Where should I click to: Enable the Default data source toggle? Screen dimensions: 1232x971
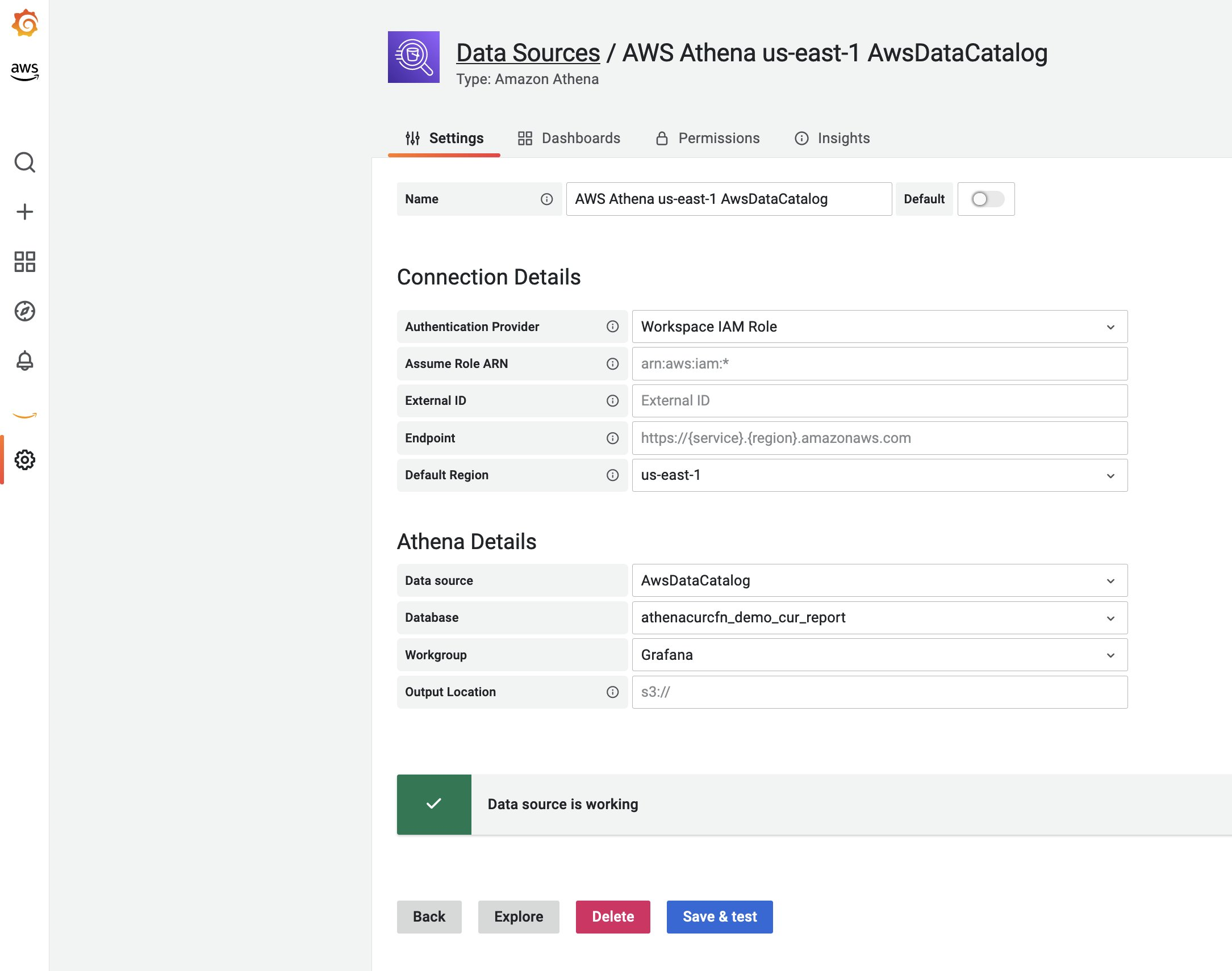(x=987, y=199)
